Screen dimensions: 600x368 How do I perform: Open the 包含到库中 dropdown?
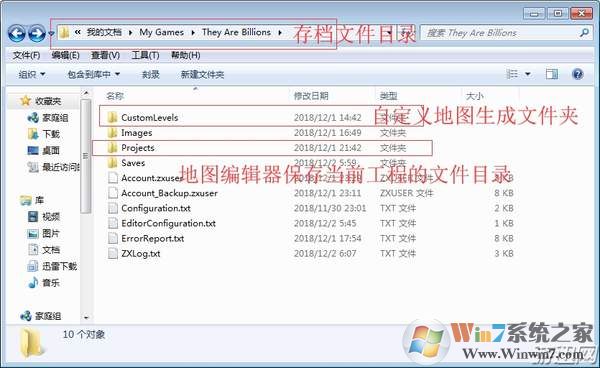94,74
